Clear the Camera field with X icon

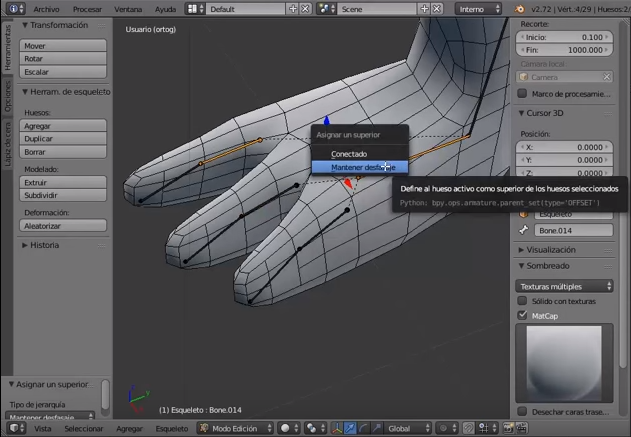tap(606, 76)
